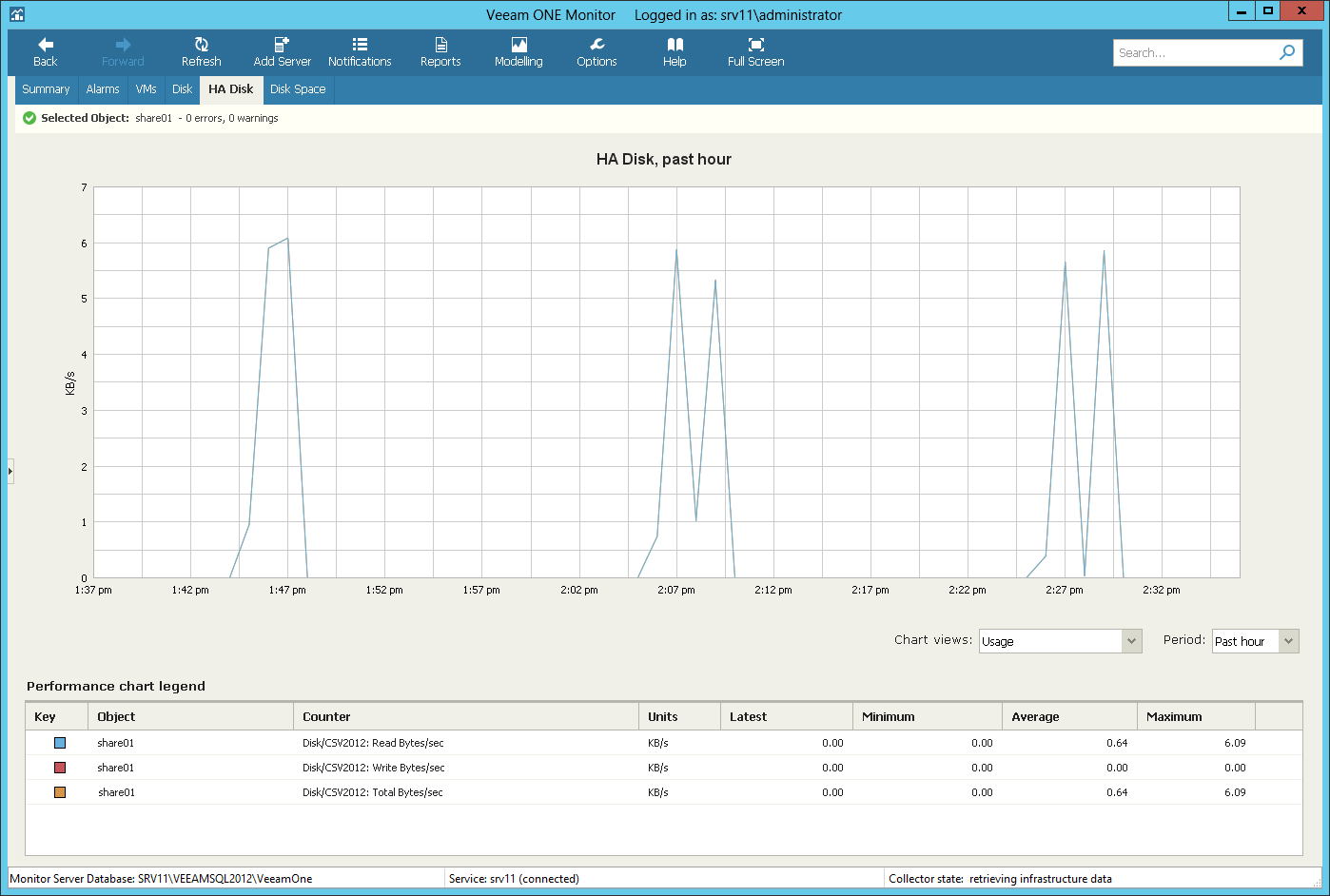Click the Selected Object share01 status text
Viewport: 1330px width, 896px height.
click(160, 118)
